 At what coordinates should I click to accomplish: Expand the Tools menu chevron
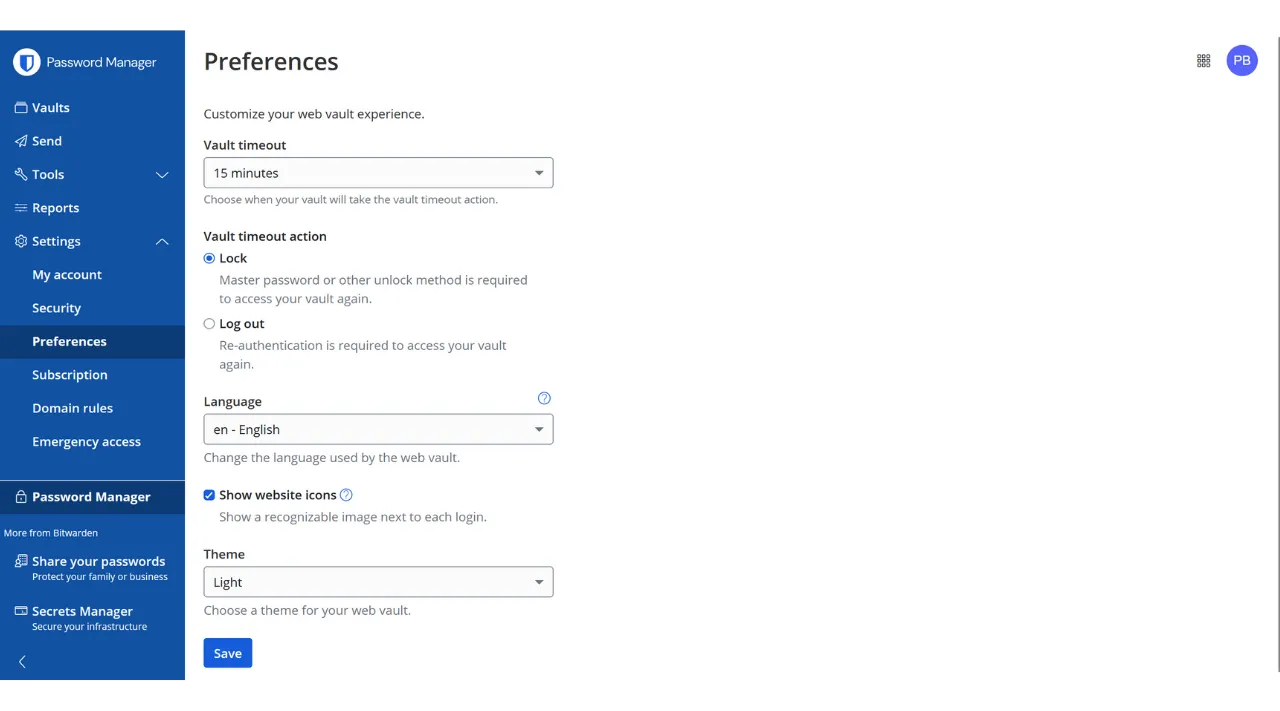pyautogui.click(x=162, y=175)
